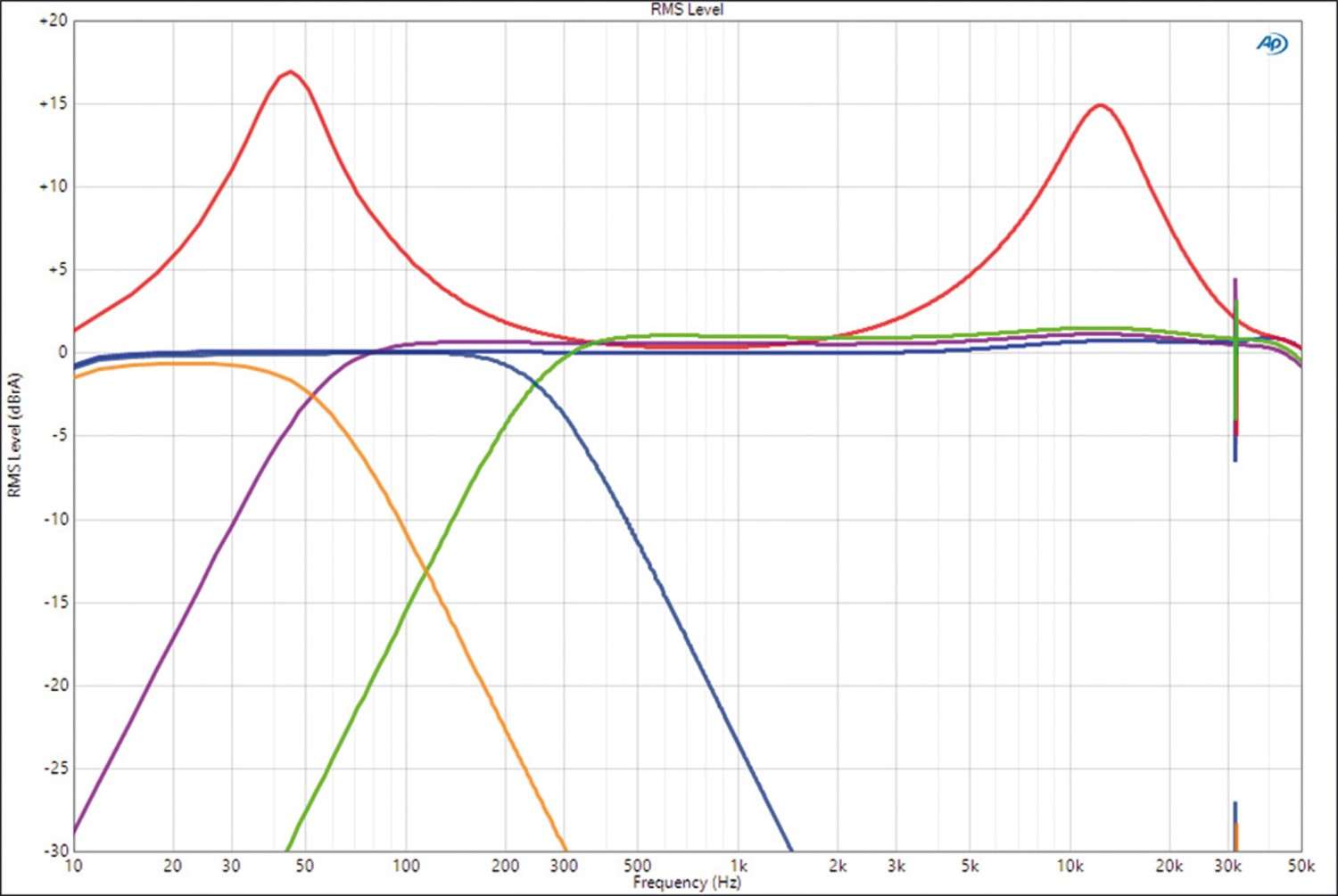Click the '+10' y-axis value
This screenshot has width=1338, height=896.
tap(53, 186)
